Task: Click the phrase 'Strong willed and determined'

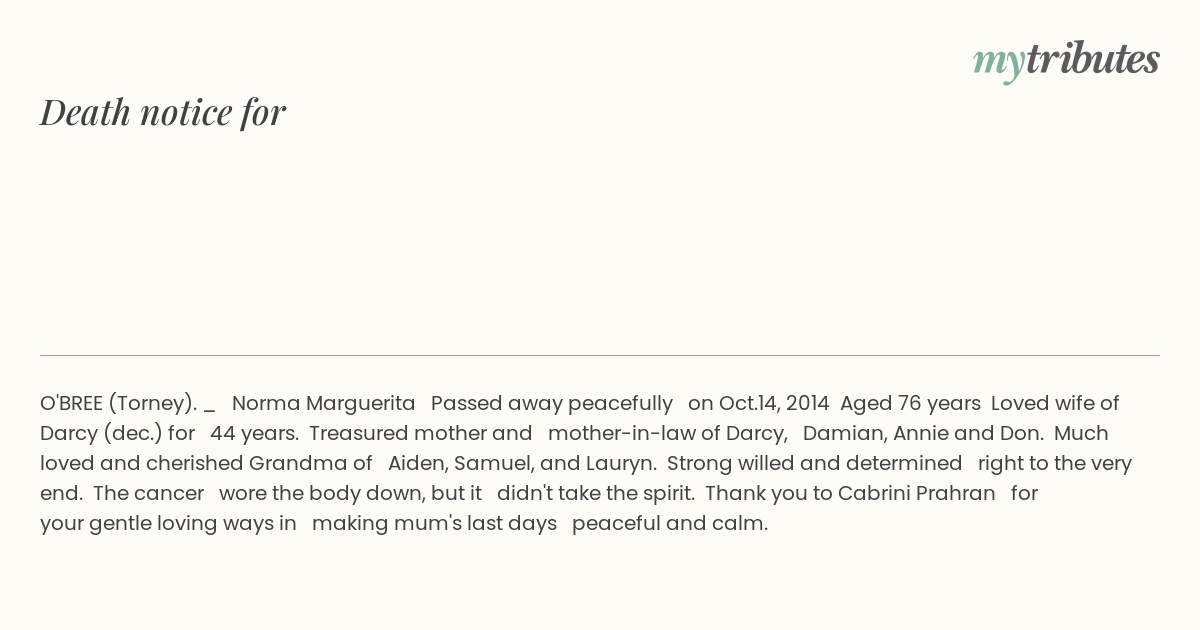Action: (x=815, y=464)
